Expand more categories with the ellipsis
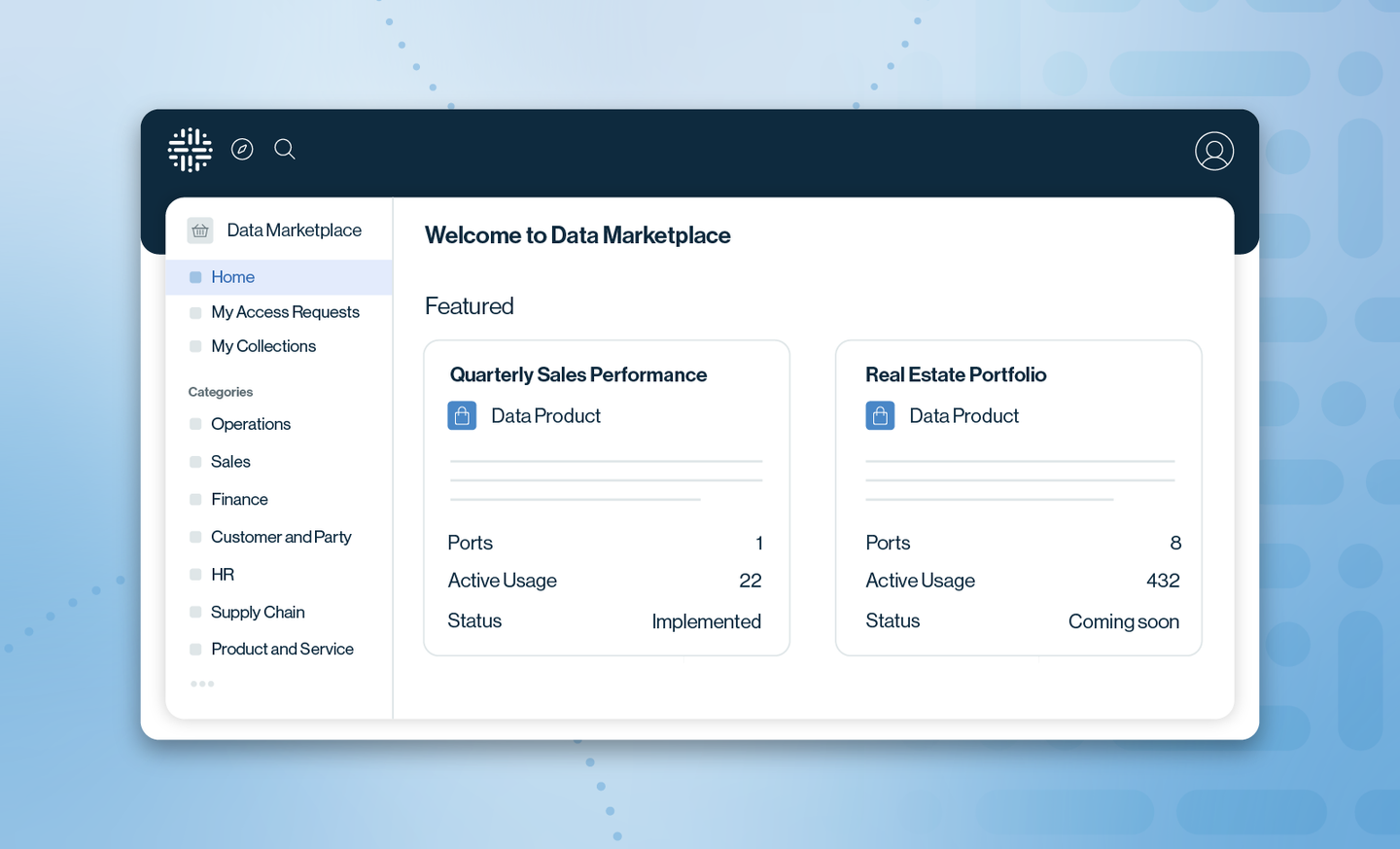 point(202,684)
